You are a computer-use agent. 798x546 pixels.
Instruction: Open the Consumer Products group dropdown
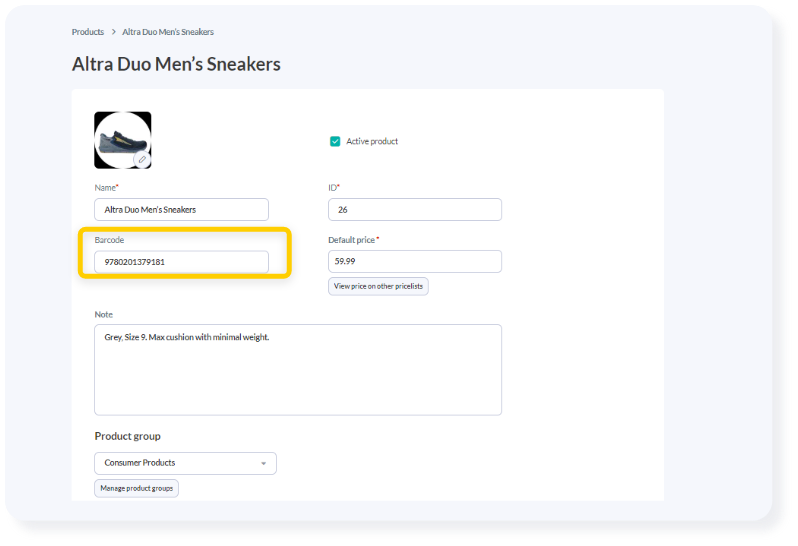pos(185,463)
